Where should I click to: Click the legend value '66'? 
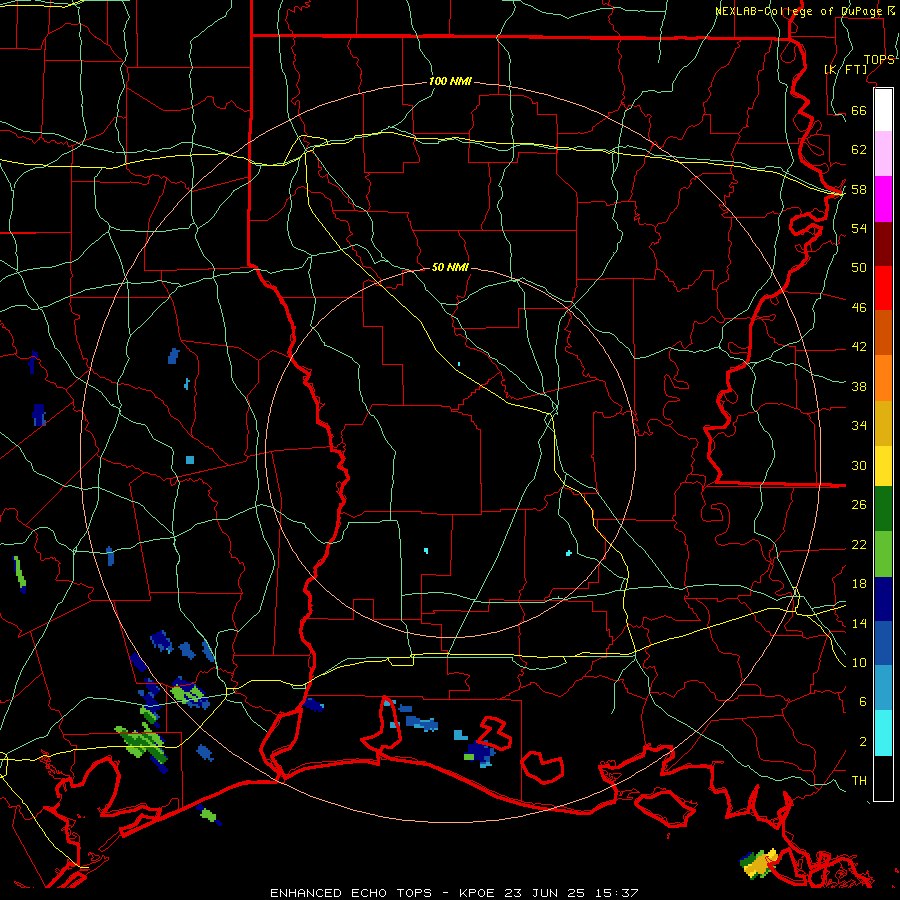click(x=859, y=110)
